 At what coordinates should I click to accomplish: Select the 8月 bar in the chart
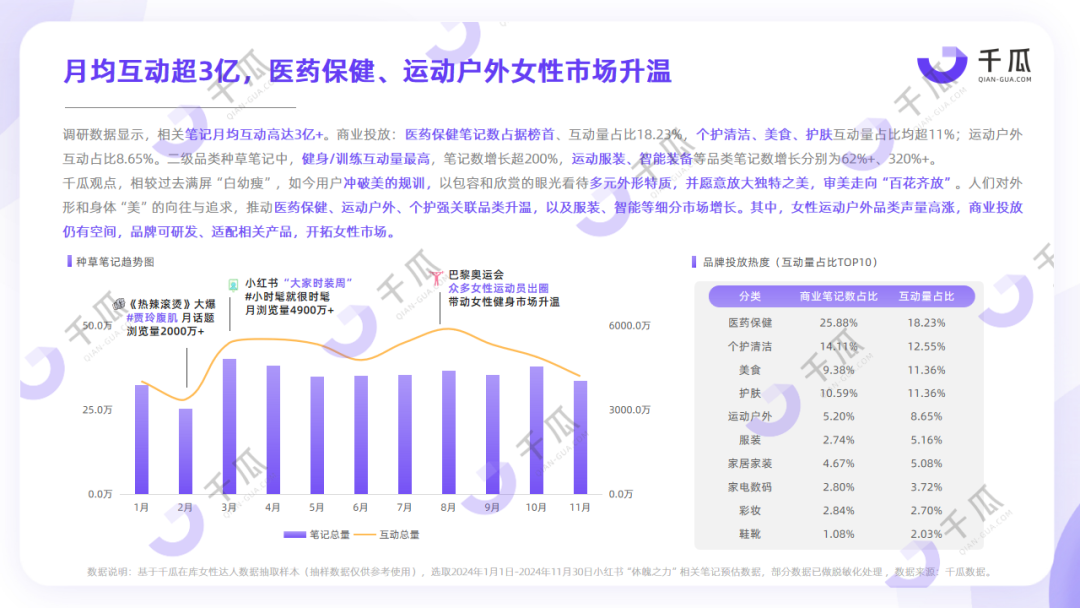click(x=448, y=432)
